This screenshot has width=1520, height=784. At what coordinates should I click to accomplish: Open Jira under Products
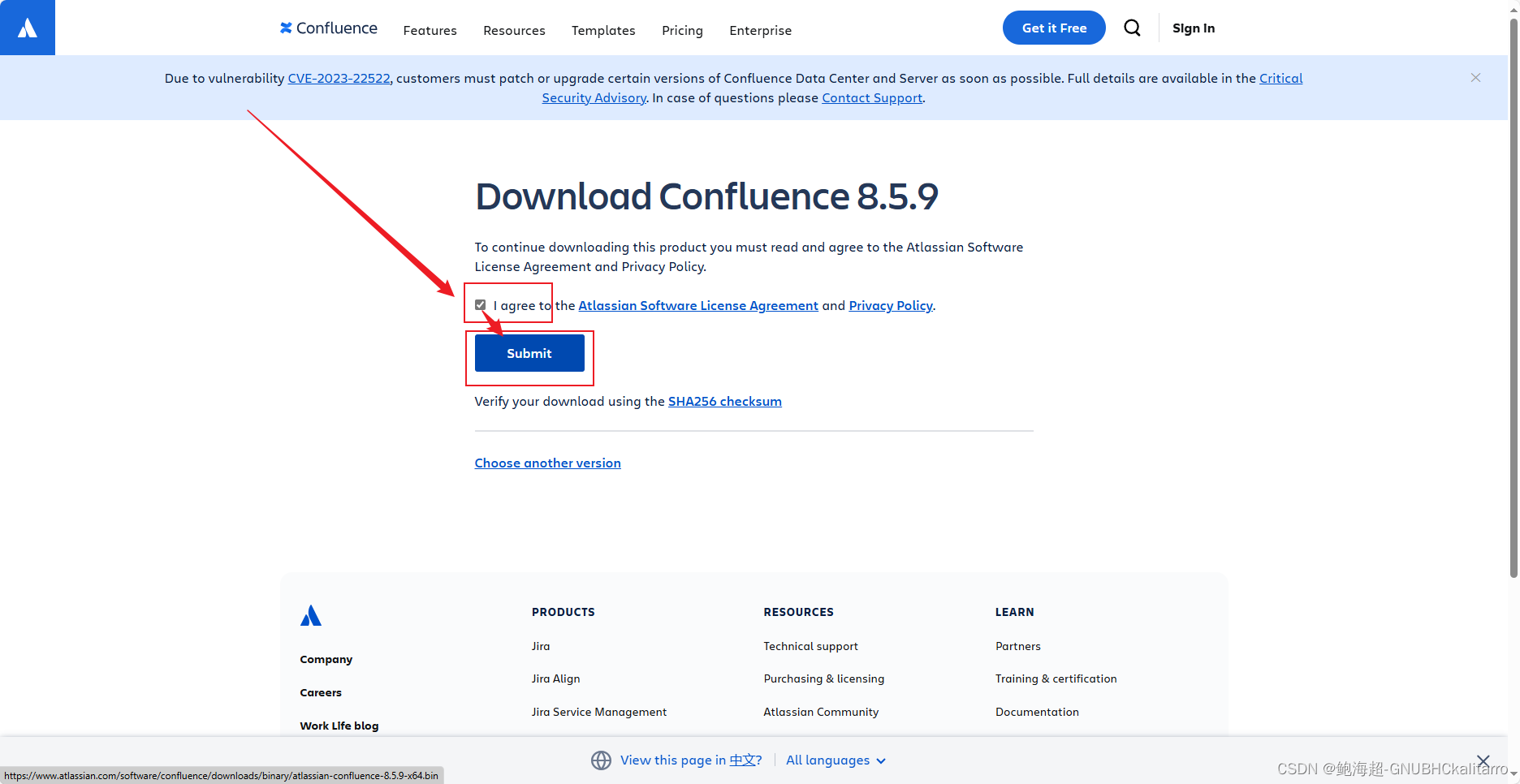tap(541, 646)
